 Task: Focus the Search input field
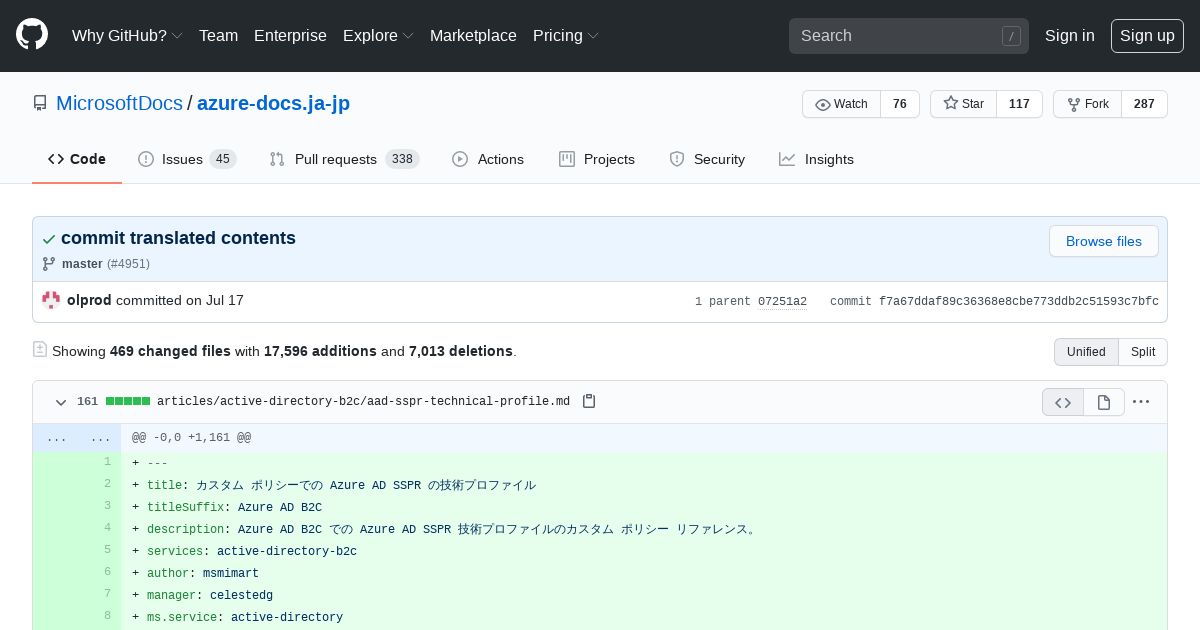909,36
